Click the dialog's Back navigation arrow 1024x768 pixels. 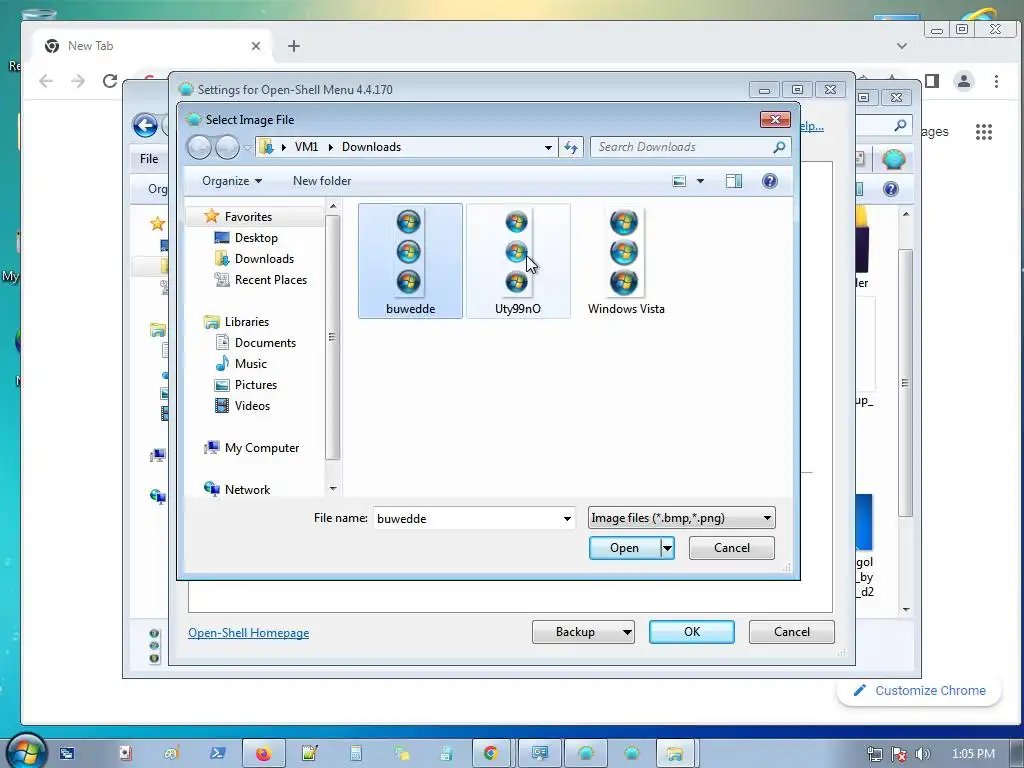tap(199, 147)
